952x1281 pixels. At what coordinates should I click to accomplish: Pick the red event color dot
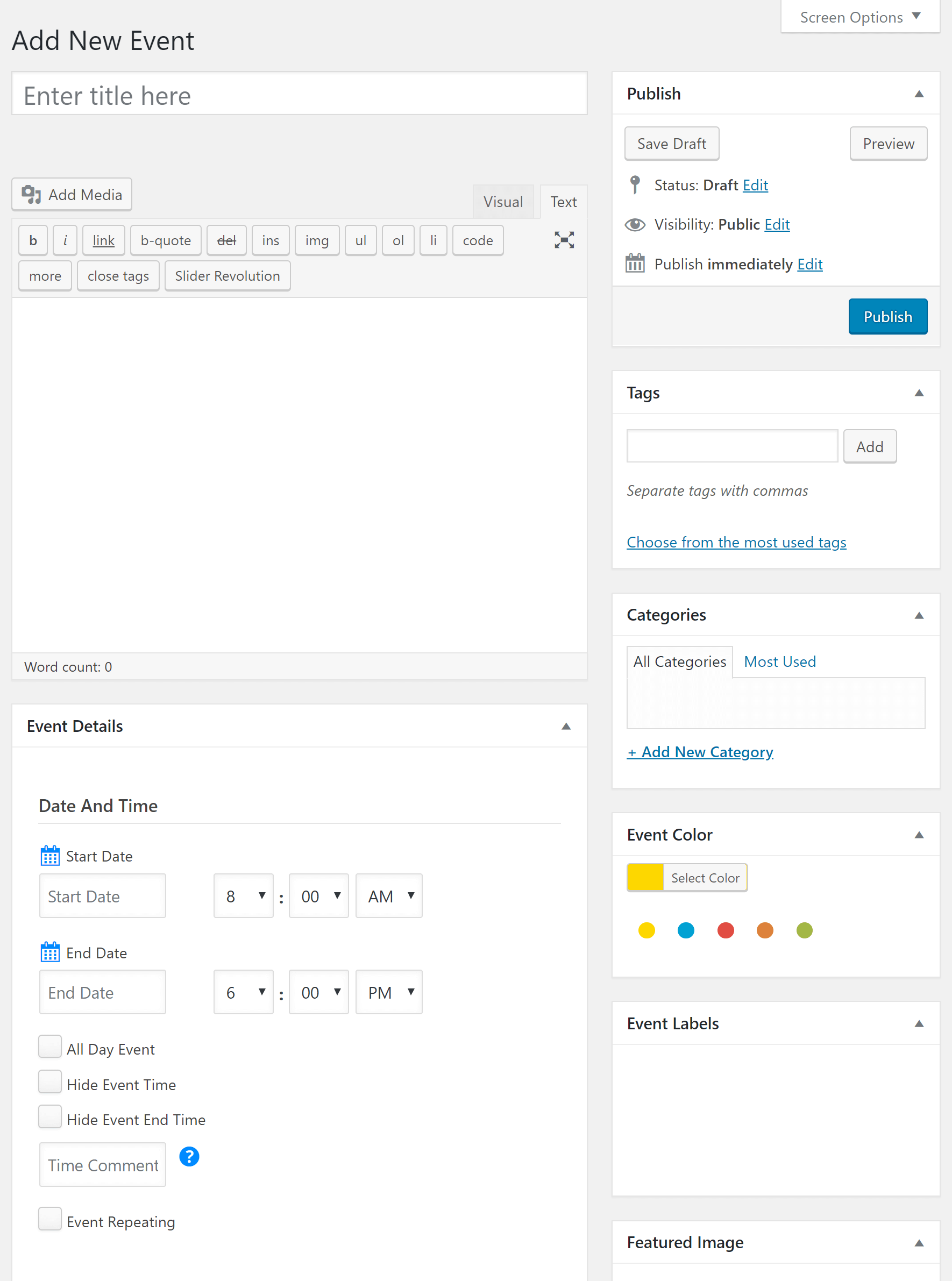726,930
